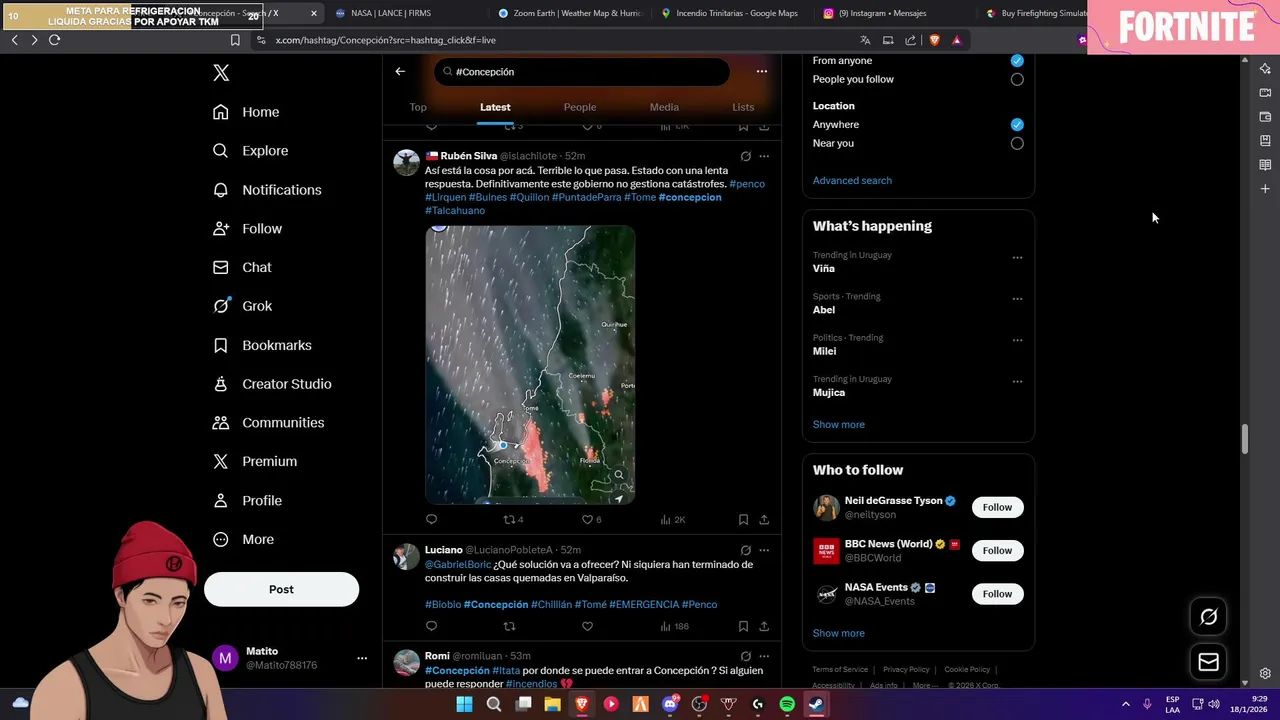Switch to NASA LANCE FIRMS browser tab
Viewport: 1280px width, 720px height.
click(x=390, y=13)
